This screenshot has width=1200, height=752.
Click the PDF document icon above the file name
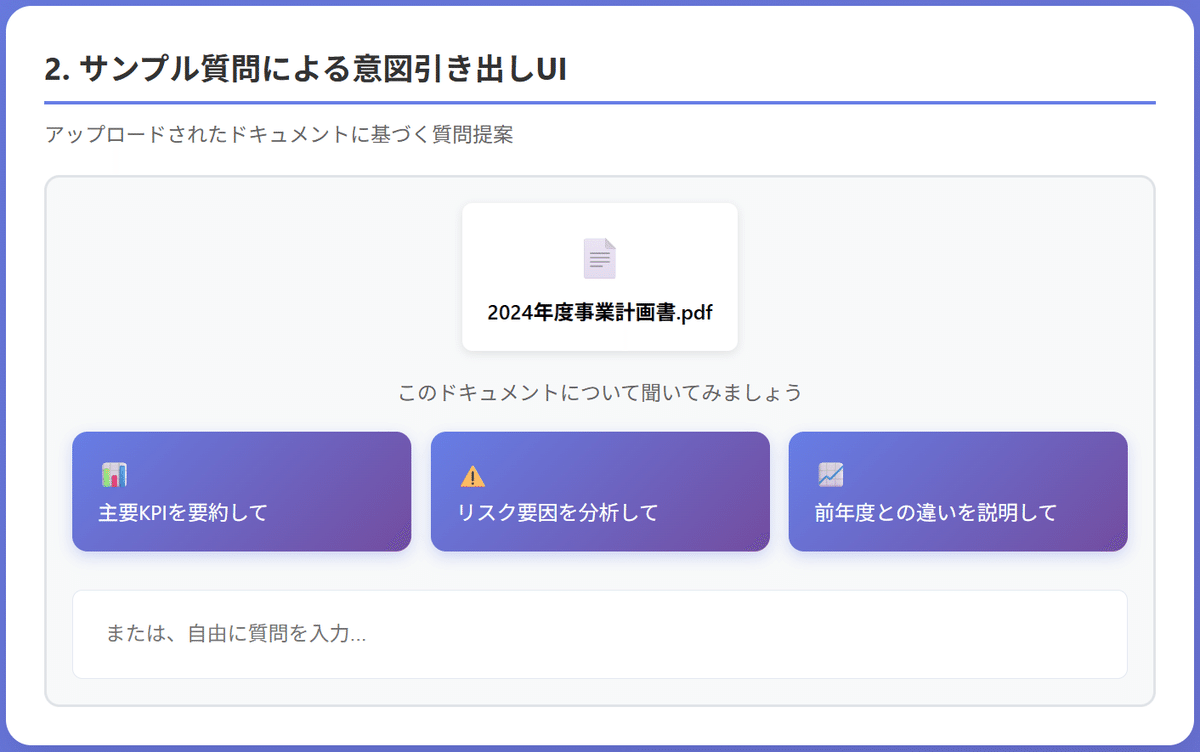(x=599, y=257)
